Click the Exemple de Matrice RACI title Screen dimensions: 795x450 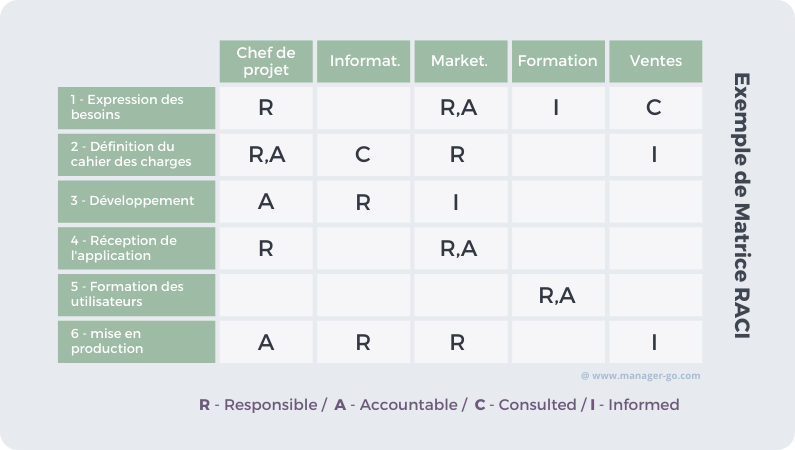742,206
